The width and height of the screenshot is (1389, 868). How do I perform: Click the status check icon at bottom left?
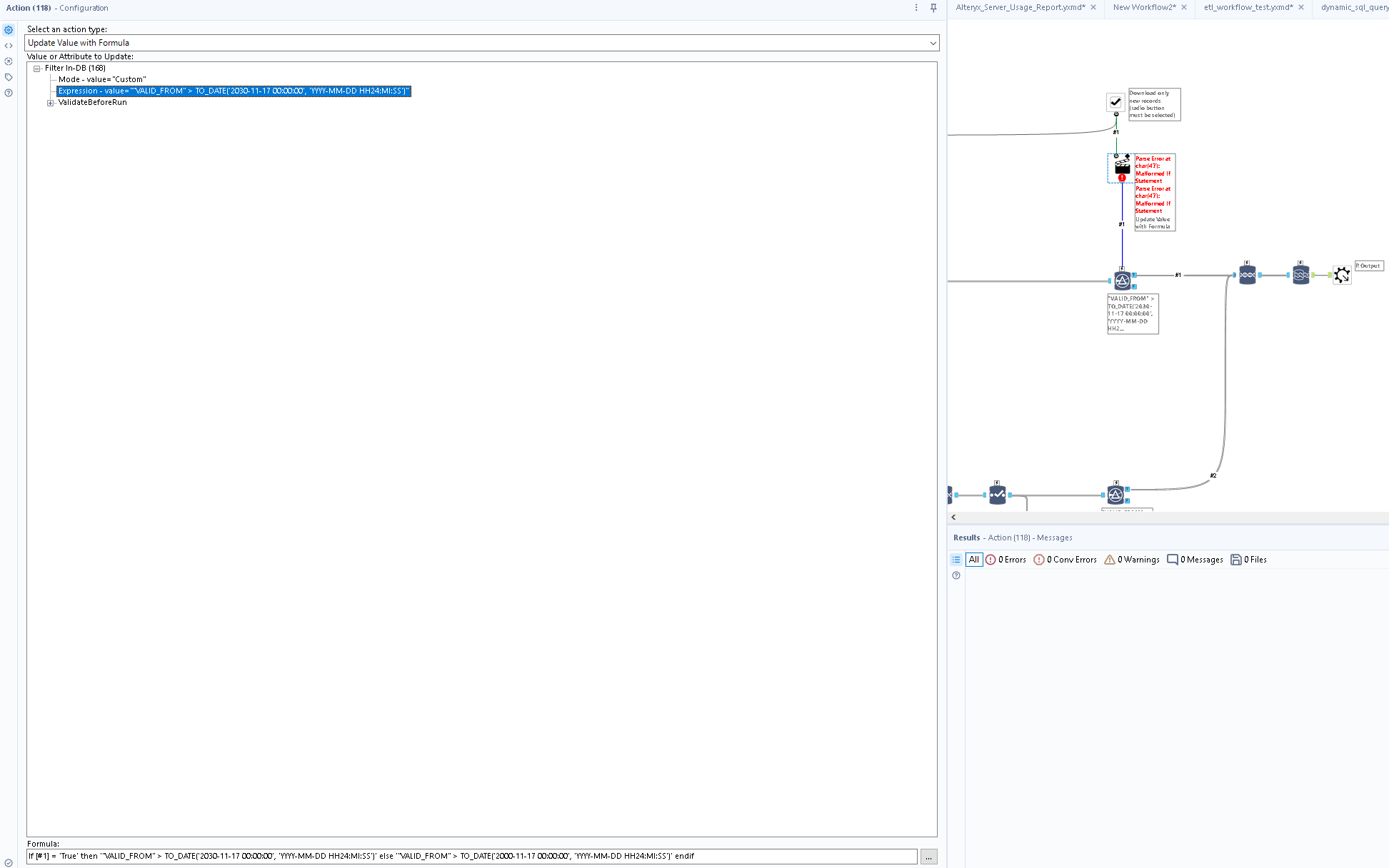point(9,862)
